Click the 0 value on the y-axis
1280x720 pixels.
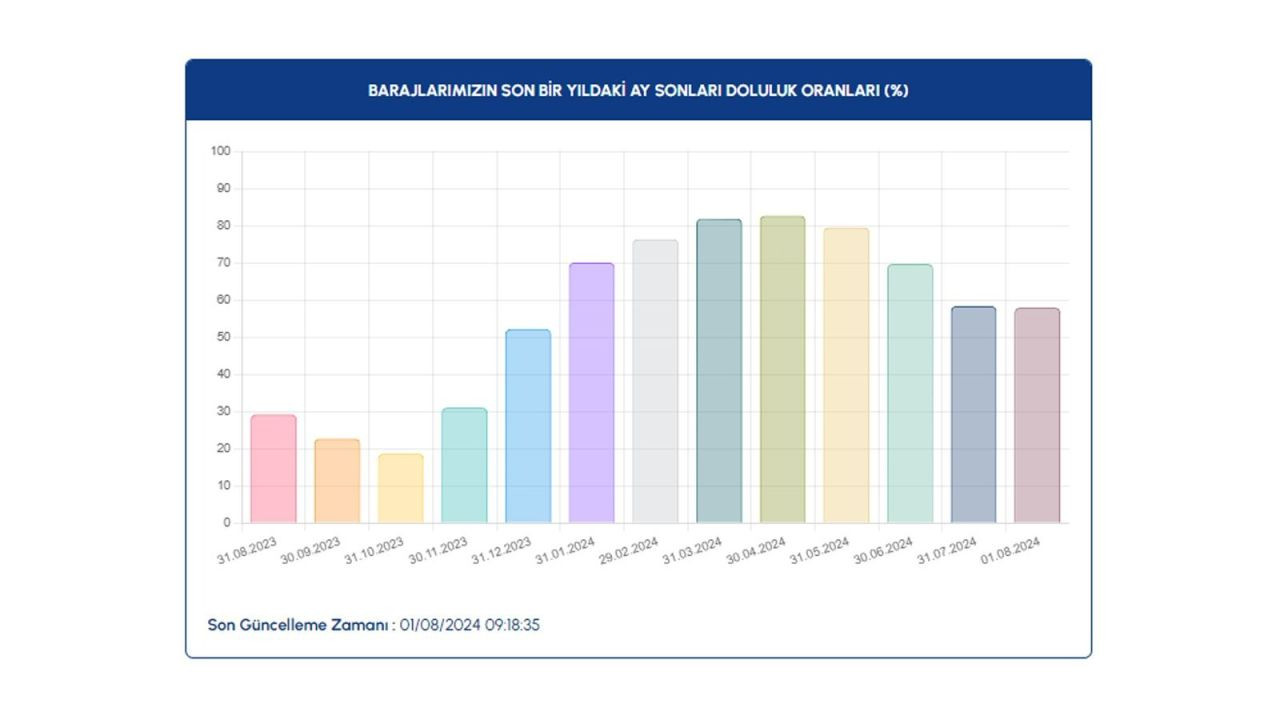tap(227, 523)
